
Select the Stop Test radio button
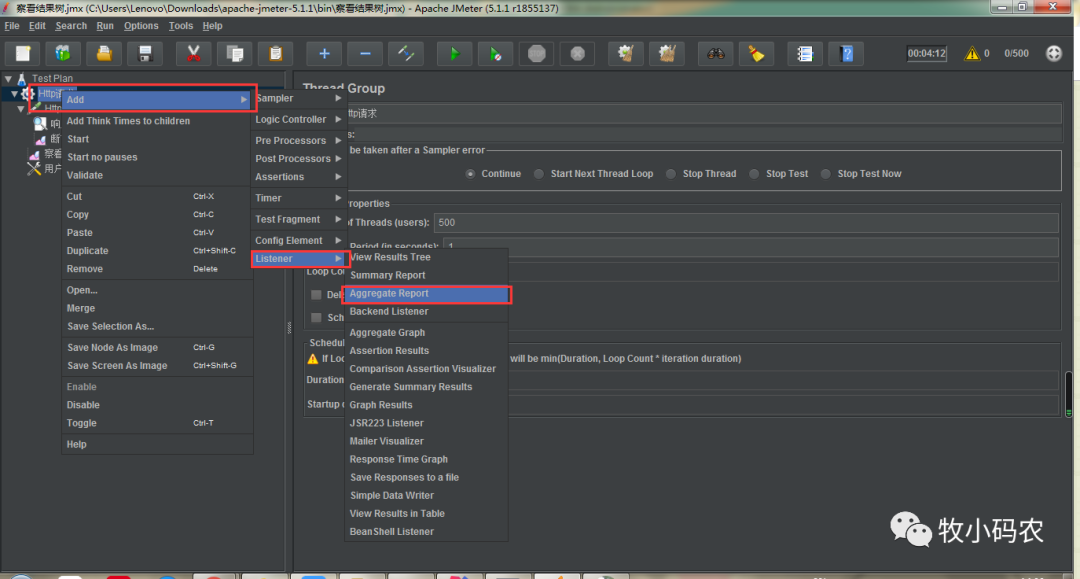point(754,173)
